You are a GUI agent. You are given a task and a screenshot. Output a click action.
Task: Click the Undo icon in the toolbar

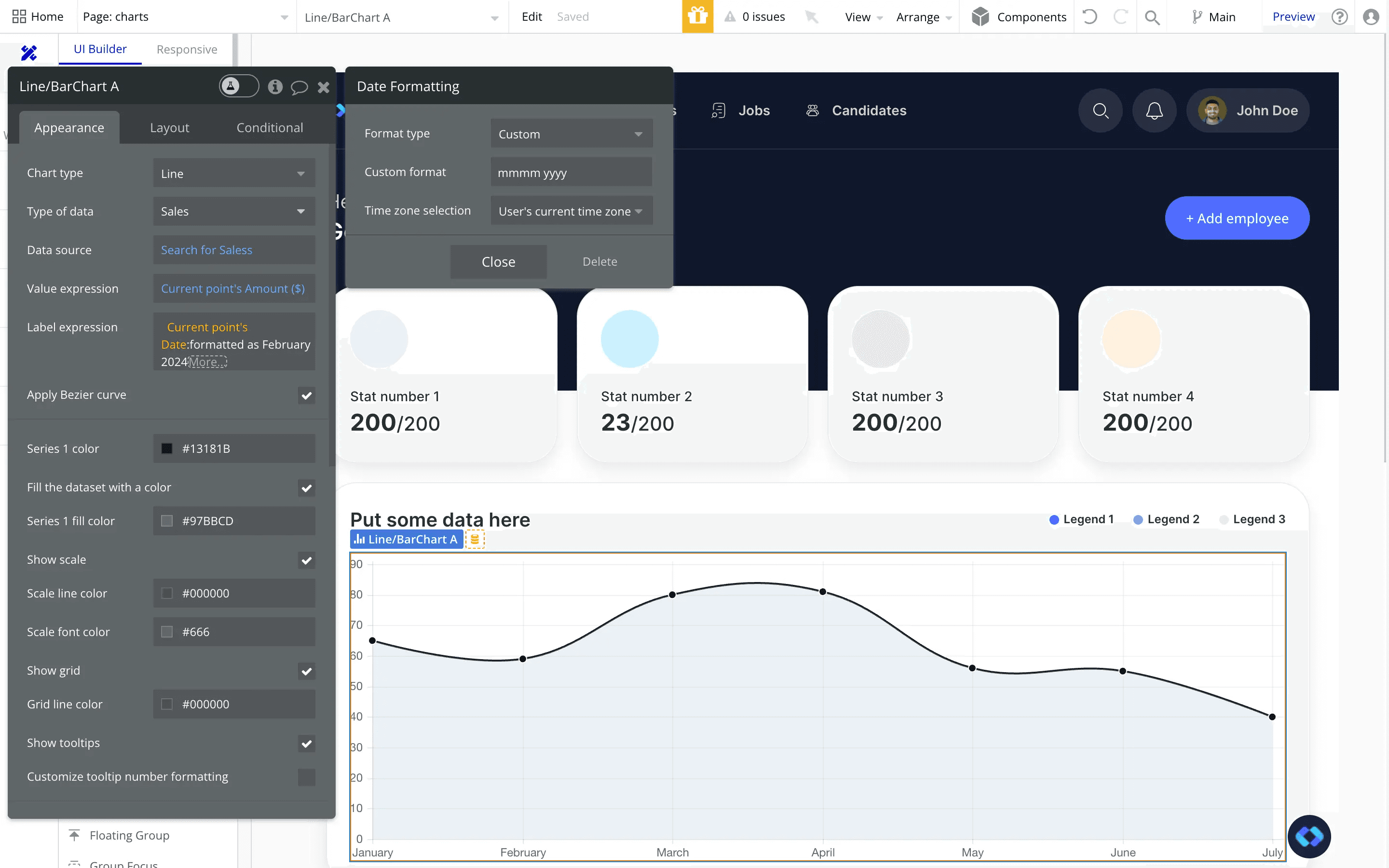point(1089,17)
